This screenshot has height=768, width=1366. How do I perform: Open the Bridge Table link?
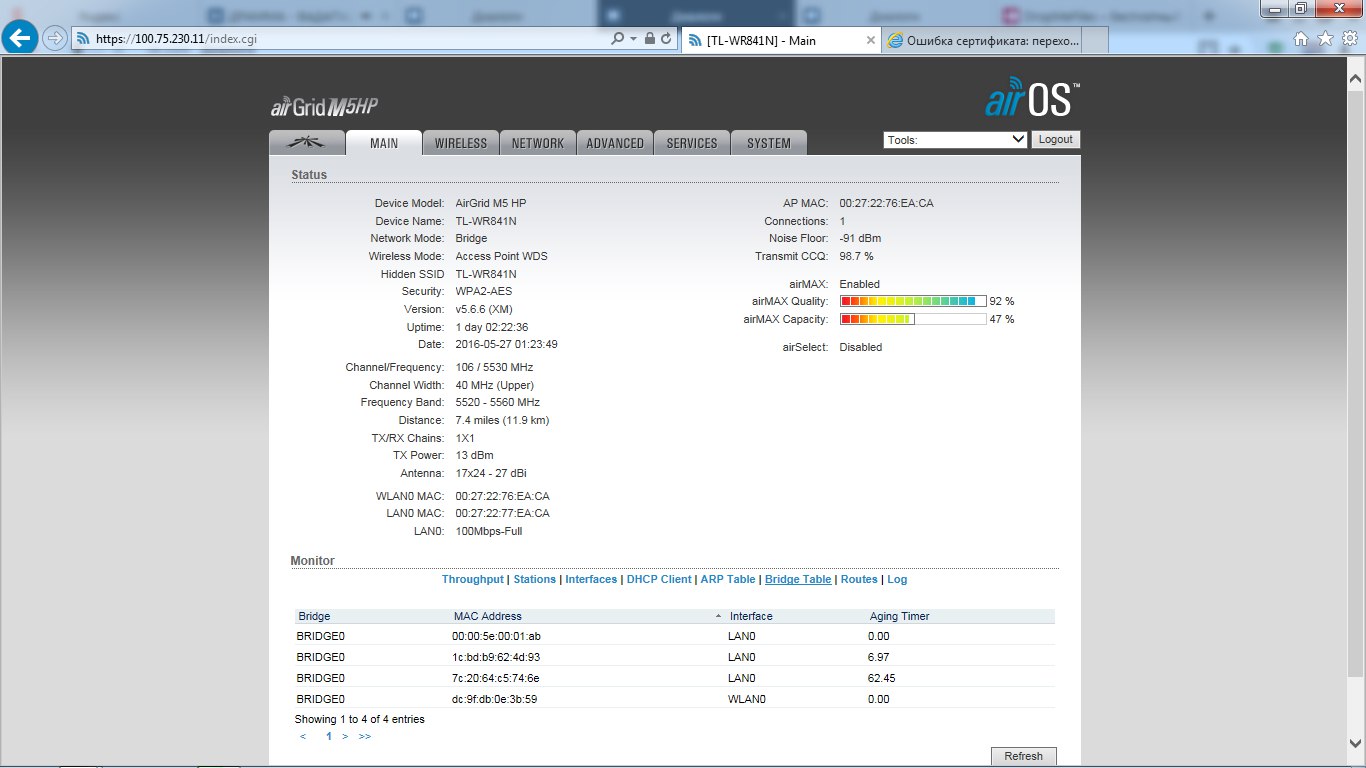point(798,579)
